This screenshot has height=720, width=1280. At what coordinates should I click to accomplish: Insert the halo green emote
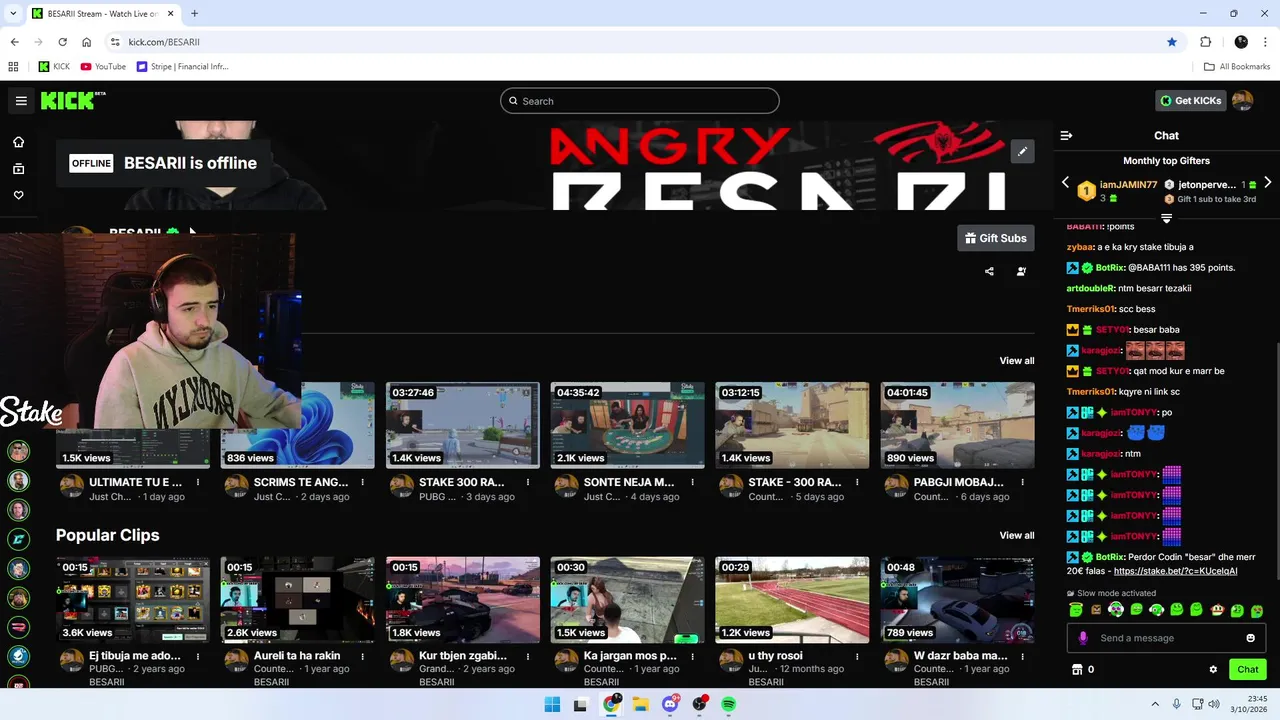tap(1076, 610)
